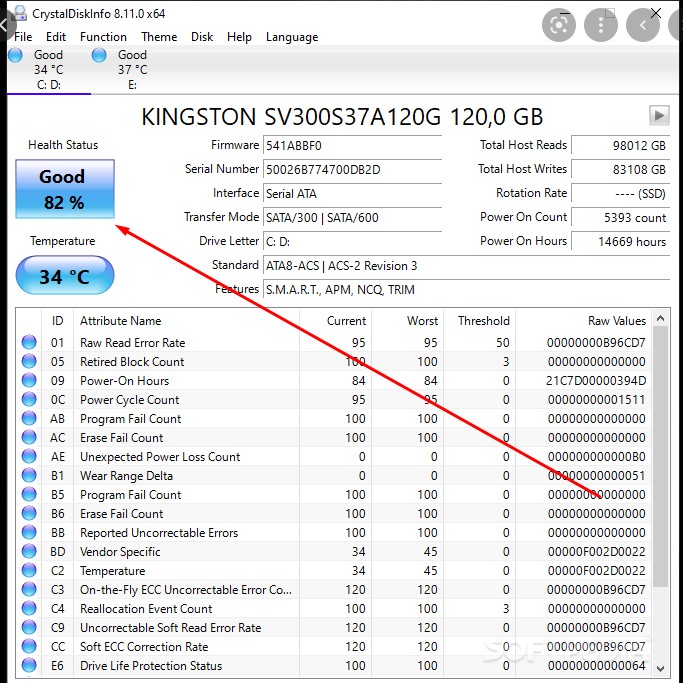683x683 pixels.
Task: Click the CrystalDiskInfo app icon in title bar
Action: [x=19, y=13]
